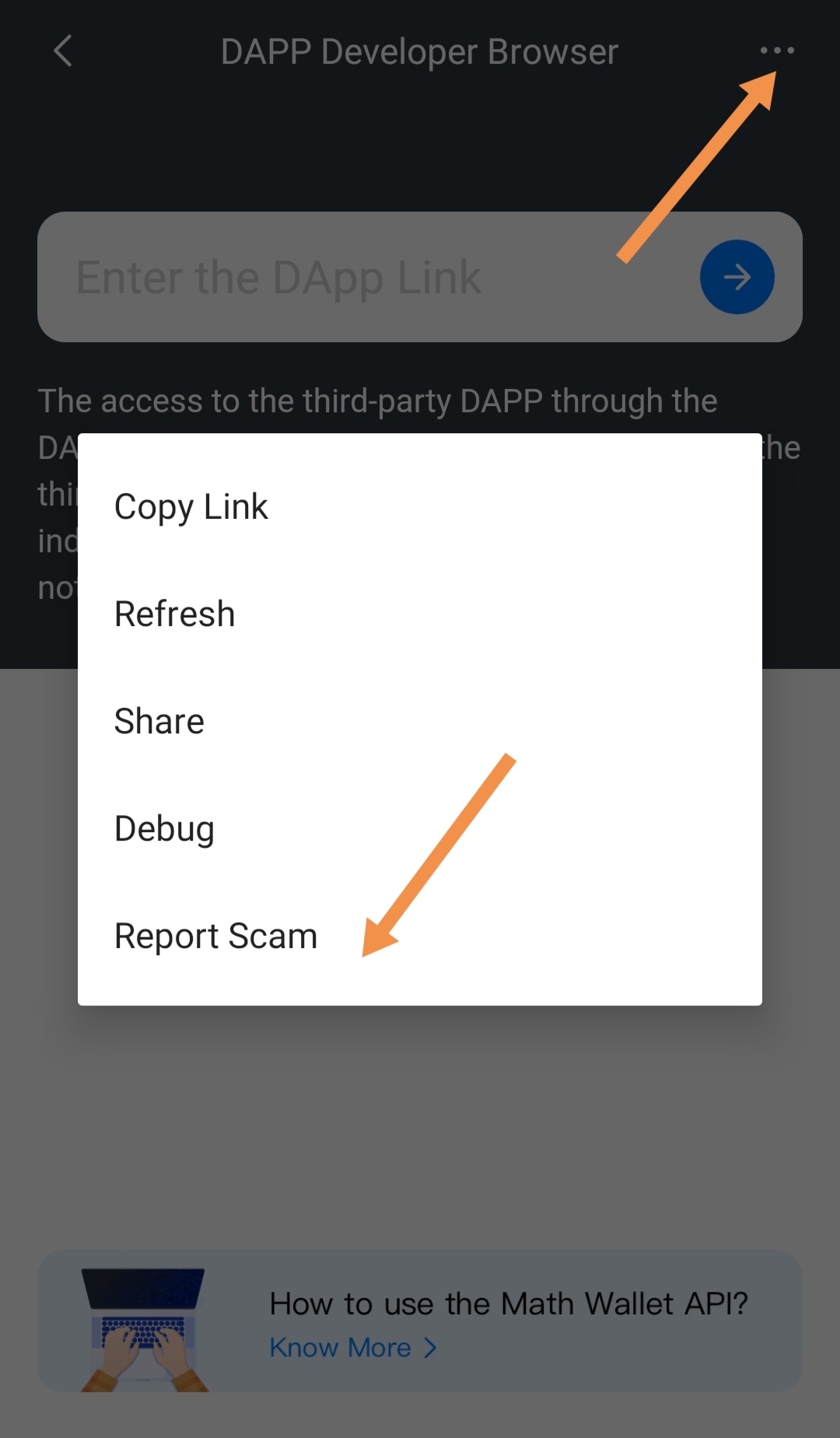The image size is (840, 1438).
Task: Tap the How to use Math Wallet API heading
Action: point(509,1303)
